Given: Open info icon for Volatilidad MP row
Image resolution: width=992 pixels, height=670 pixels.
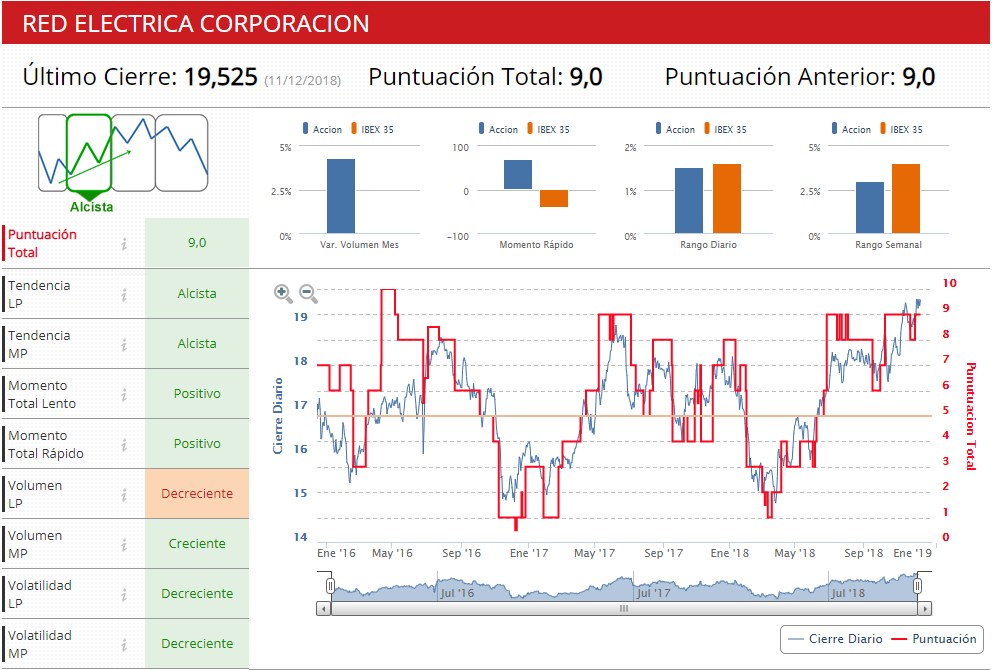Looking at the screenshot, I should pyautogui.click(x=124, y=645).
